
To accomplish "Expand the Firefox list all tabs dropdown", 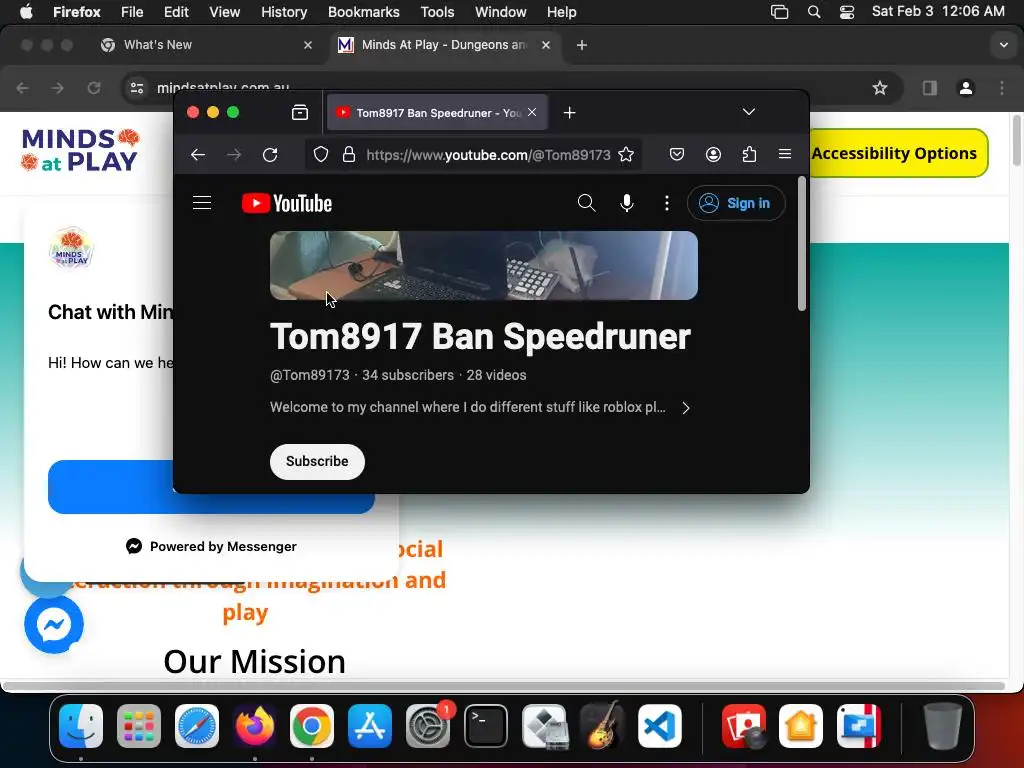I will [x=749, y=112].
